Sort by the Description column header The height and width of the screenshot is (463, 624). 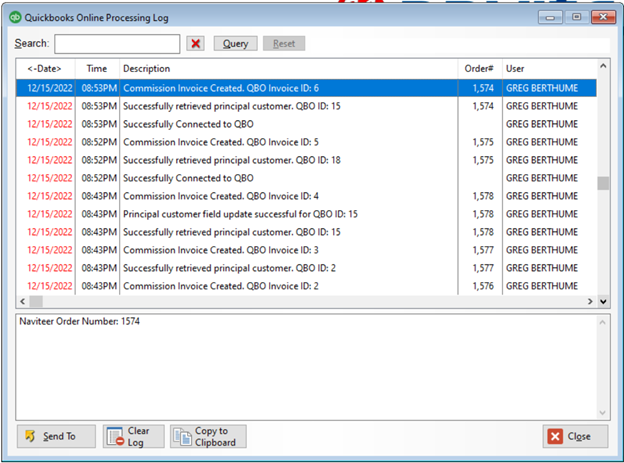pos(289,68)
